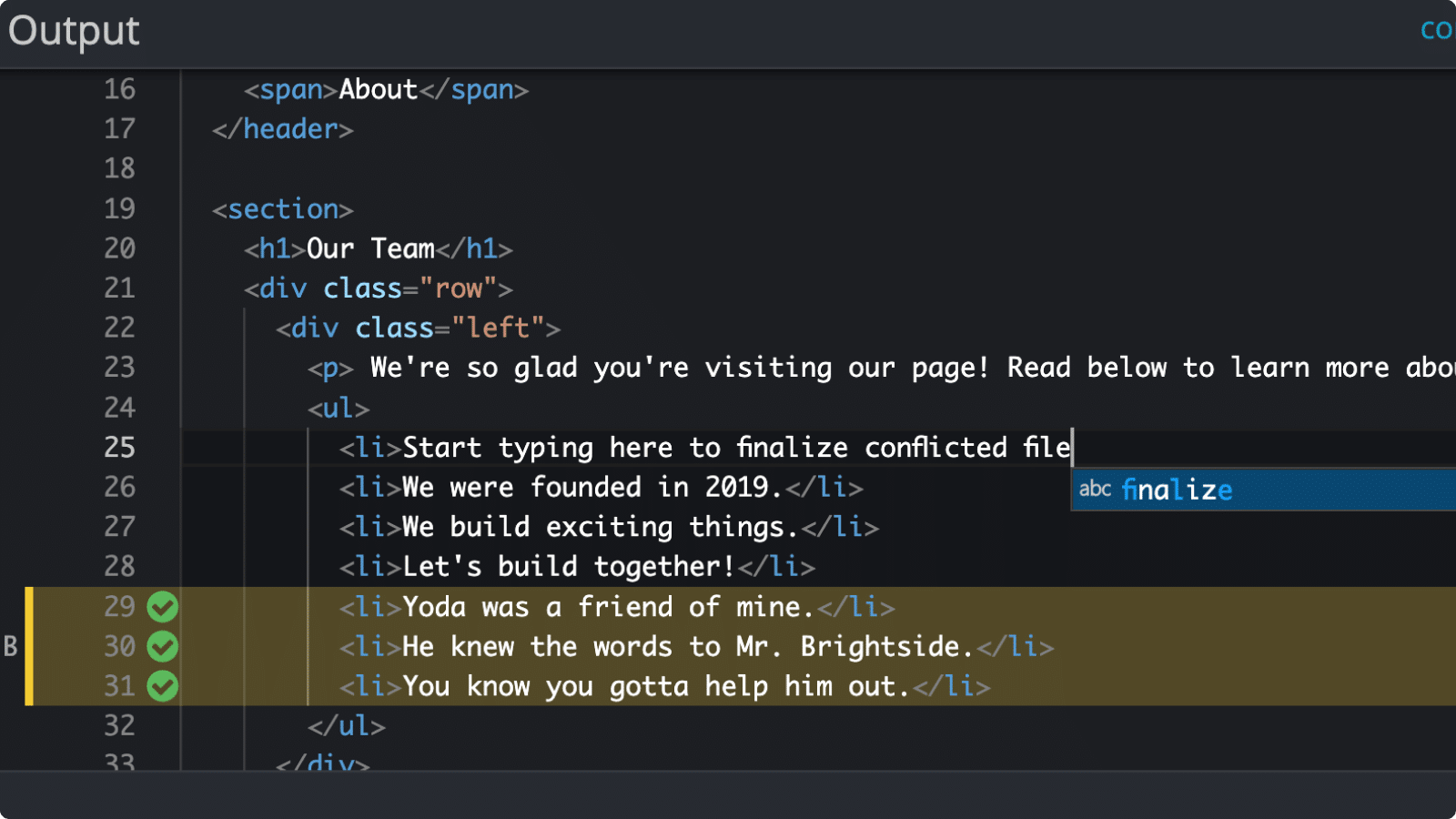Click the 'You know you gotta help him out.' line
Viewport: 1456px width, 819px height.
point(665,686)
